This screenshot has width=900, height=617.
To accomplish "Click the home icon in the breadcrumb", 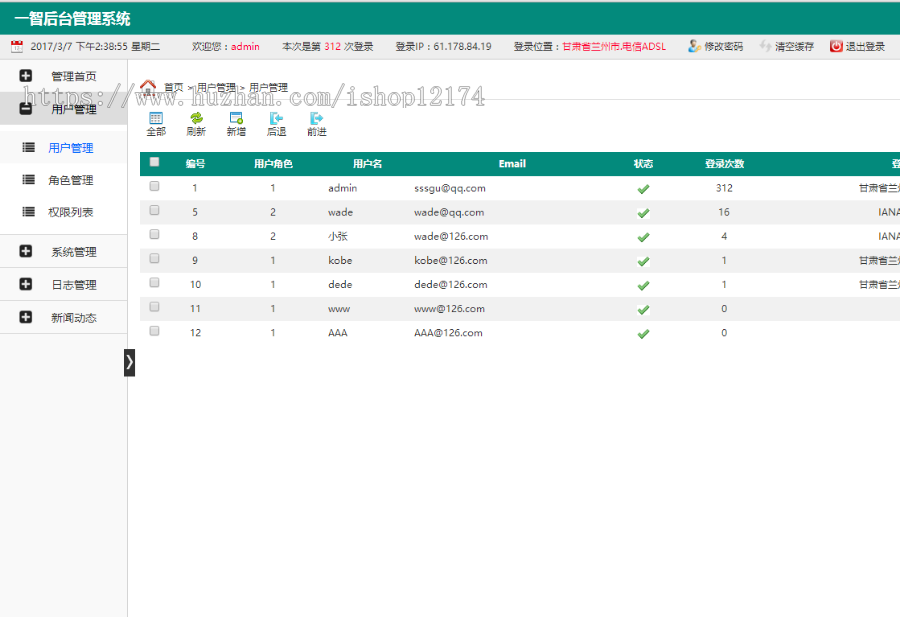I will [146, 86].
